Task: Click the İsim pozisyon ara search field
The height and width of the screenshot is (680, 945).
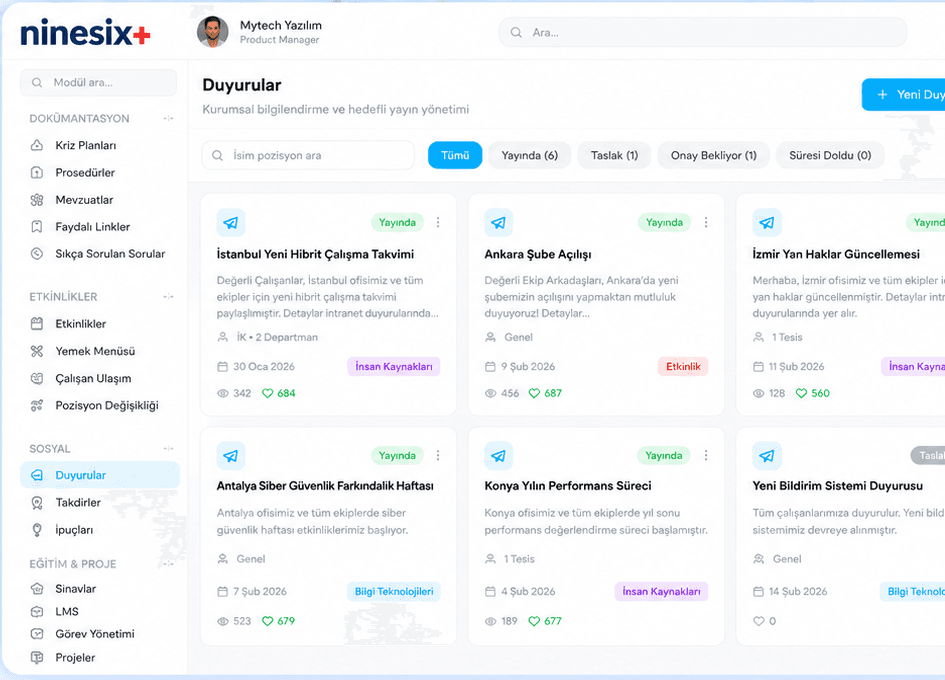Action: point(308,156)
